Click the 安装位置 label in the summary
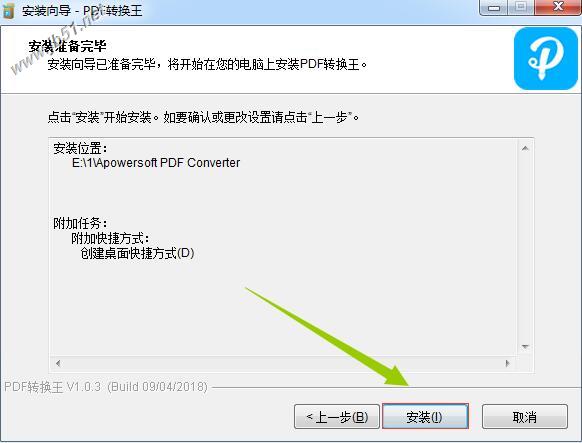 click(x=81, y=148)
